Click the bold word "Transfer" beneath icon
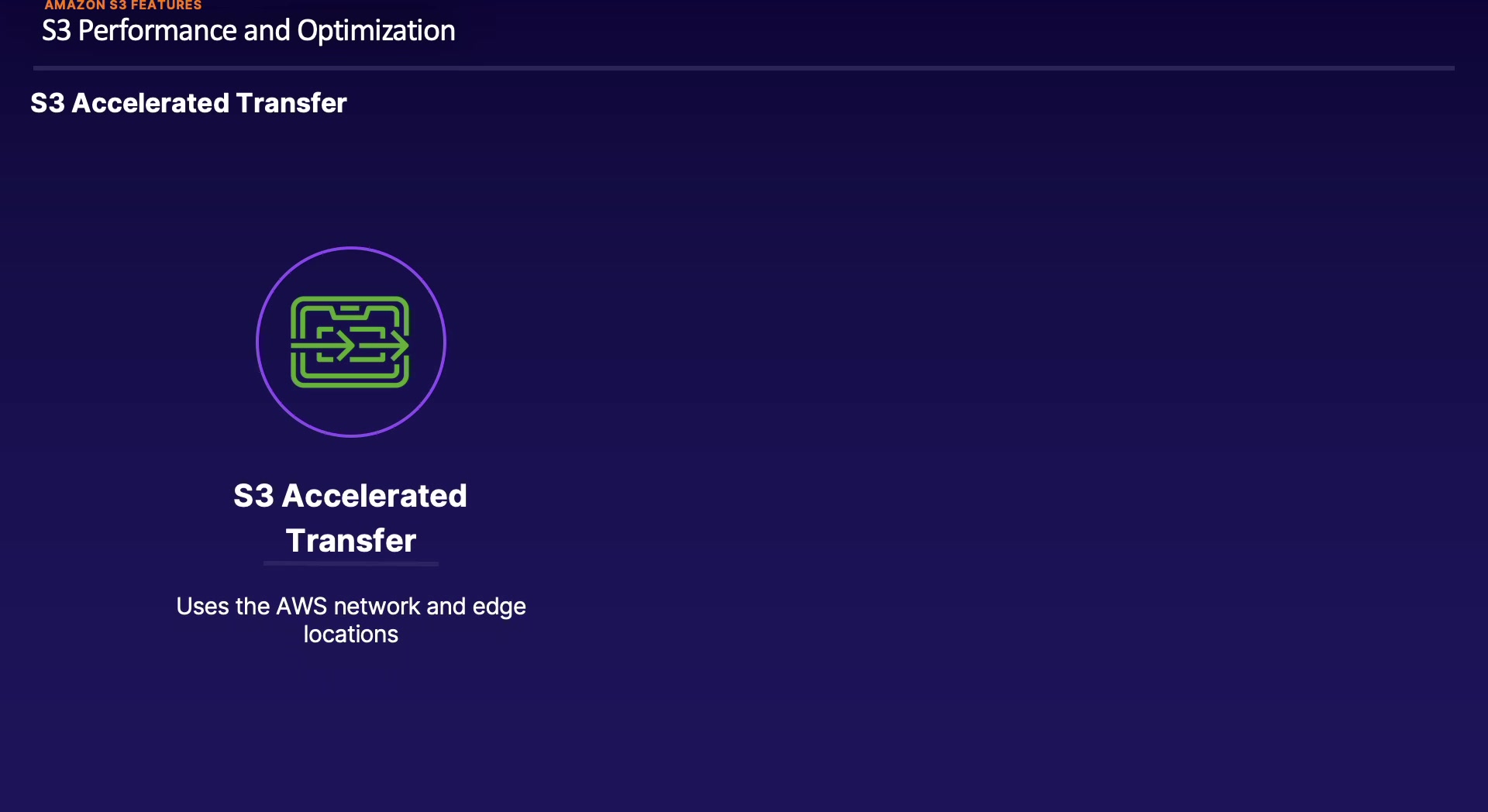 351,541
